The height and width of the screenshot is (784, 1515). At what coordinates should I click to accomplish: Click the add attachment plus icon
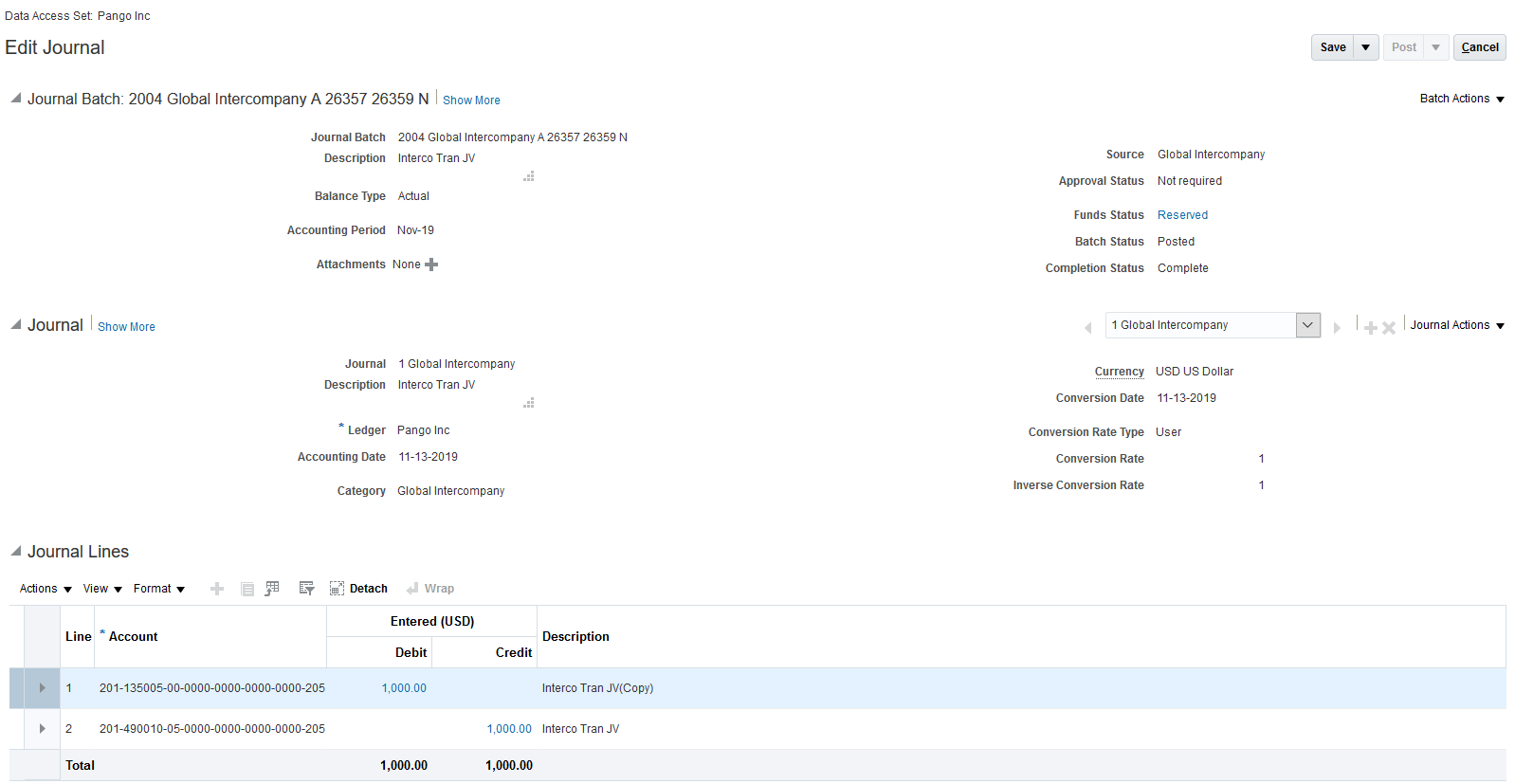pos(431,264)
